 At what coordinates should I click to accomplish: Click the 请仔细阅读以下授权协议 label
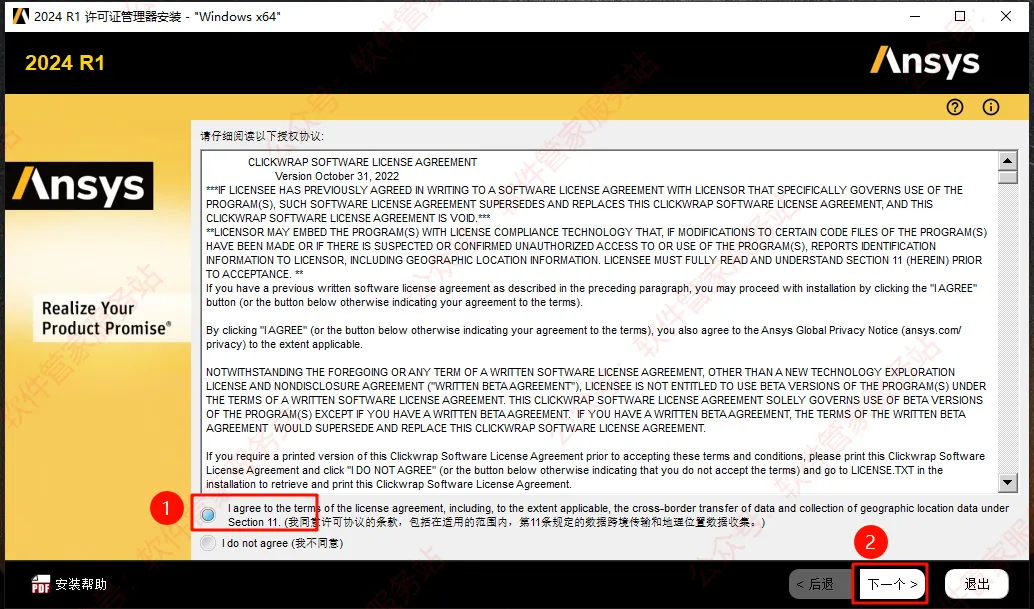[262, 136]
